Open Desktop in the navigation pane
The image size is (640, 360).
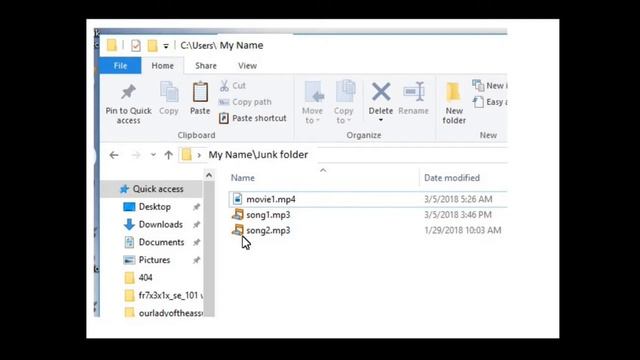point(155,207)
